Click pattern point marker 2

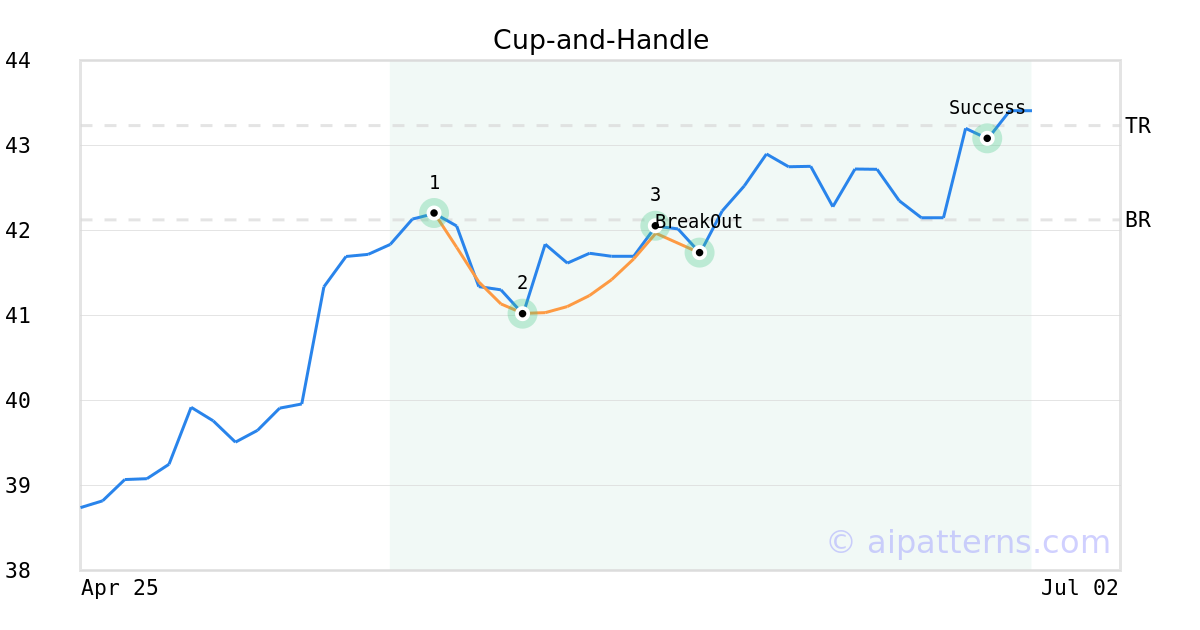(x=522, y=314)
